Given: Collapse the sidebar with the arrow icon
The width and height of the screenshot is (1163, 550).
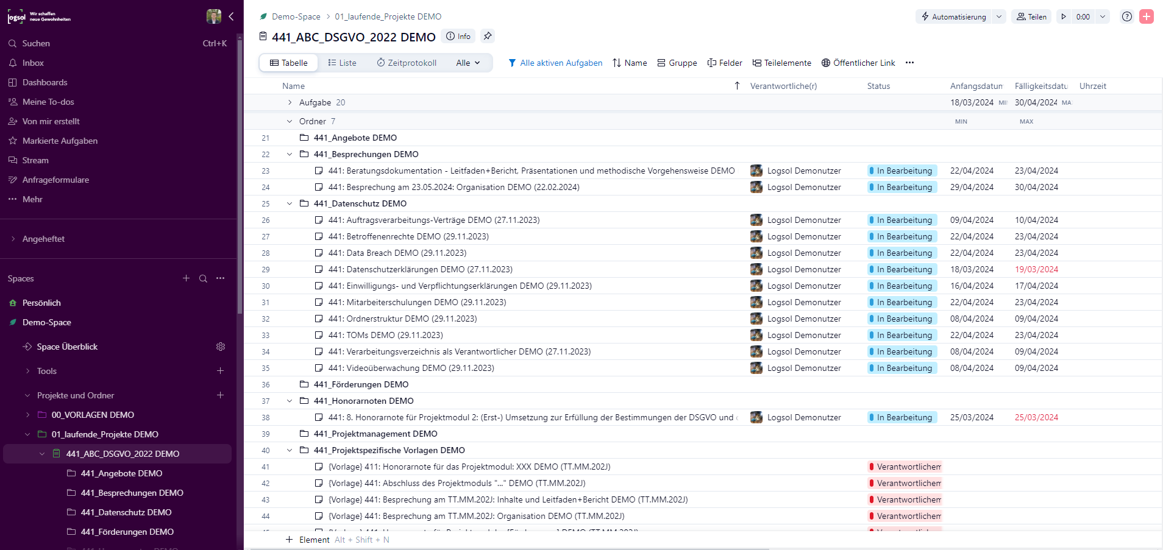Looking at the screenshot, I should (231, 17).
